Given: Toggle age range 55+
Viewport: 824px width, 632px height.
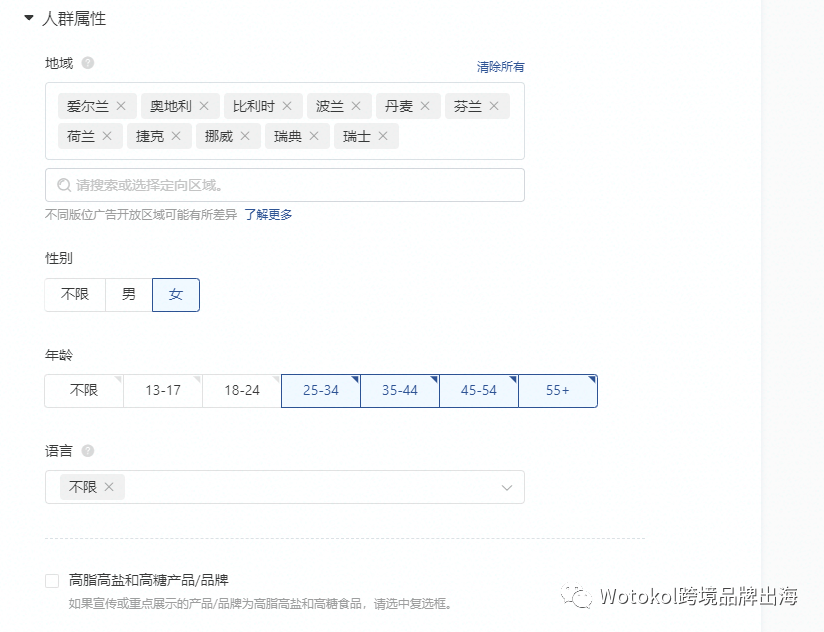Looking at the screenshot, I should [x=558, y=391].
